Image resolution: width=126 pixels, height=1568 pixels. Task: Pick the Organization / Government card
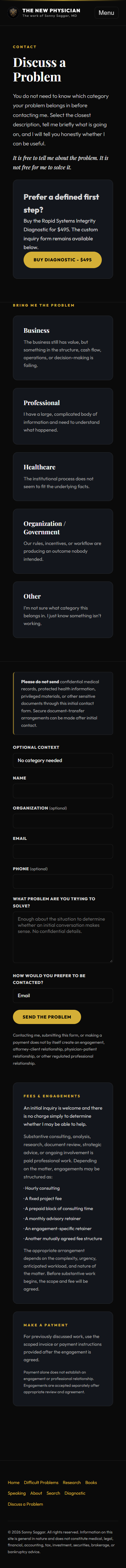click(x=63, y=541)
